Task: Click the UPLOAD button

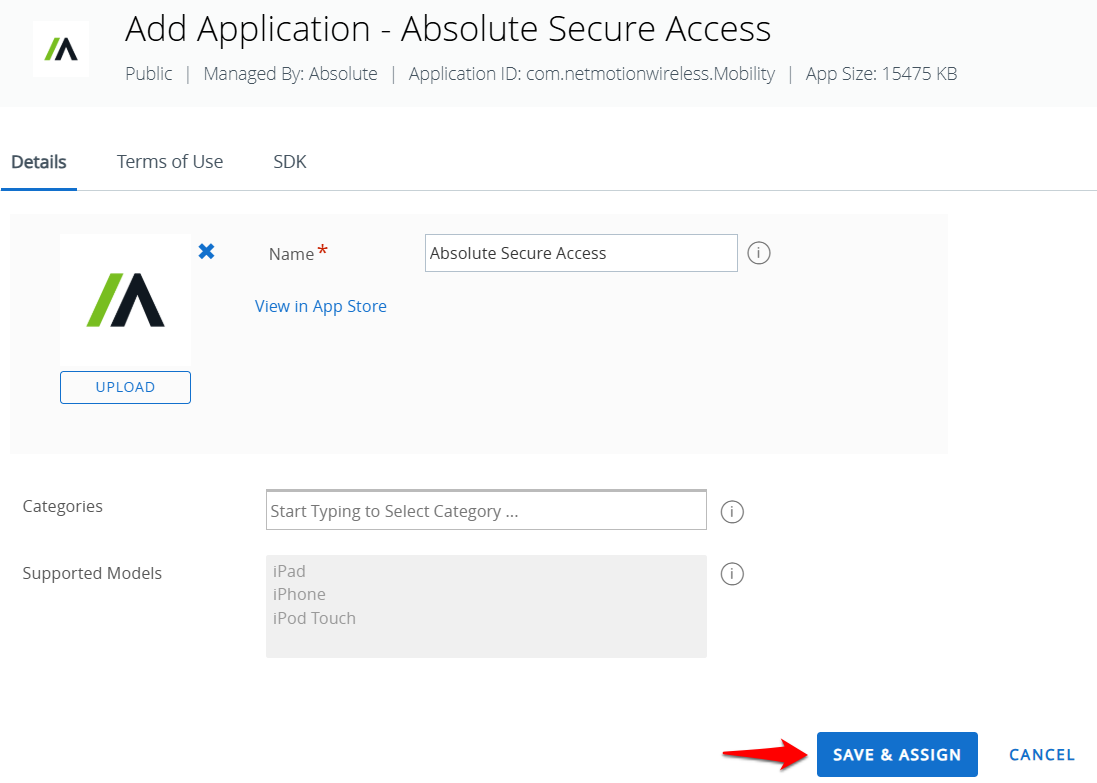Action: tap(125, 388)
